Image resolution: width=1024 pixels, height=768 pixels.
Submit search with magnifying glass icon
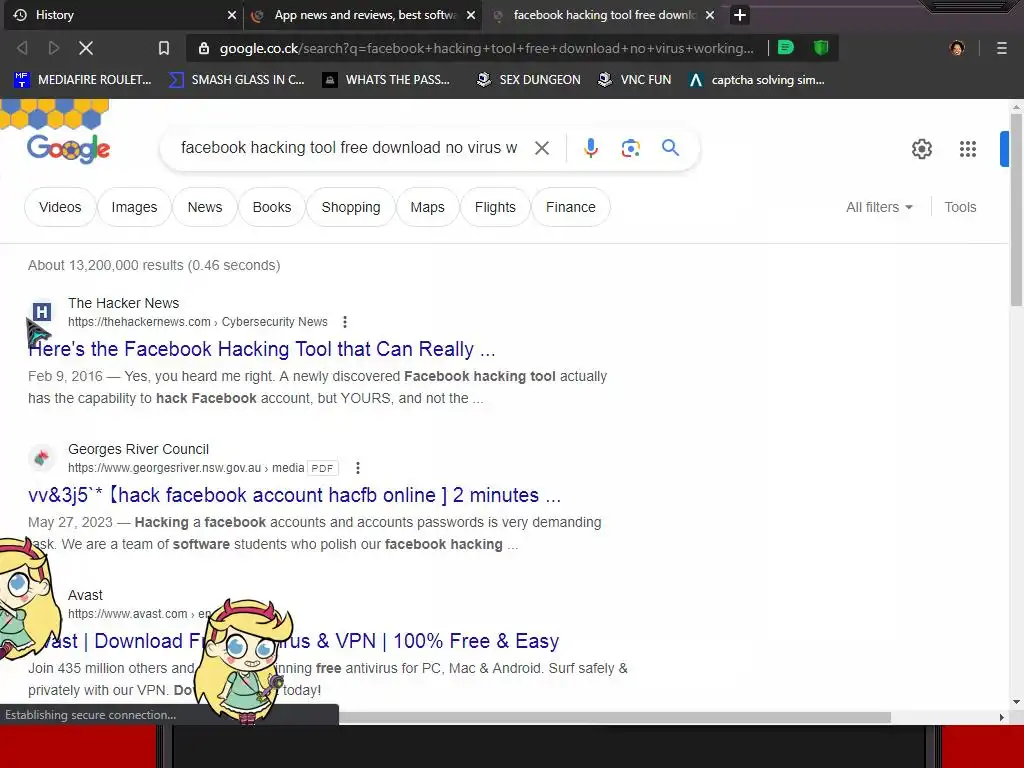pyautogui.click(x=670, y=148)
